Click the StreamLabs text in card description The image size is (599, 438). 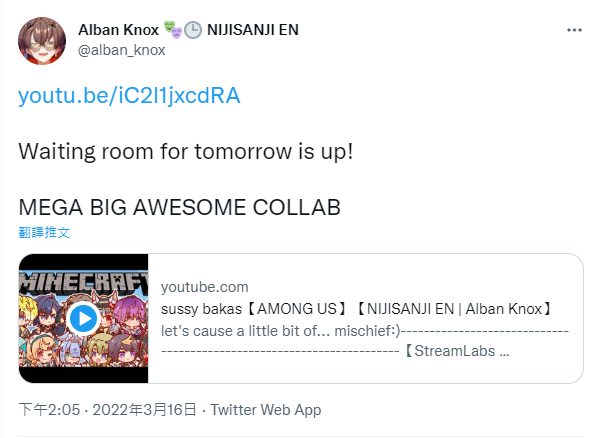[x=455, y=351]
